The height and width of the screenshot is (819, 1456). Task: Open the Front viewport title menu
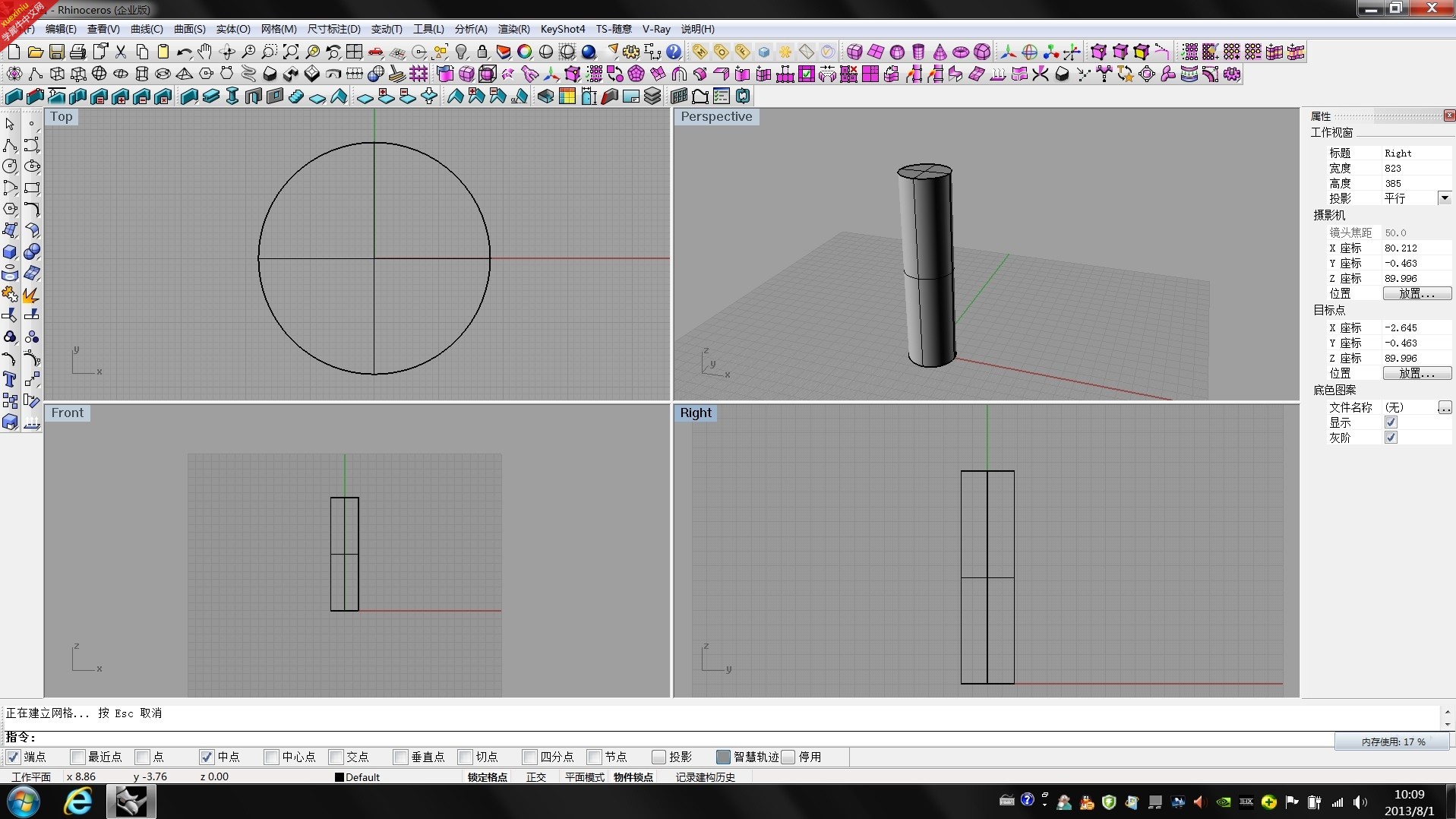point(68,413)
